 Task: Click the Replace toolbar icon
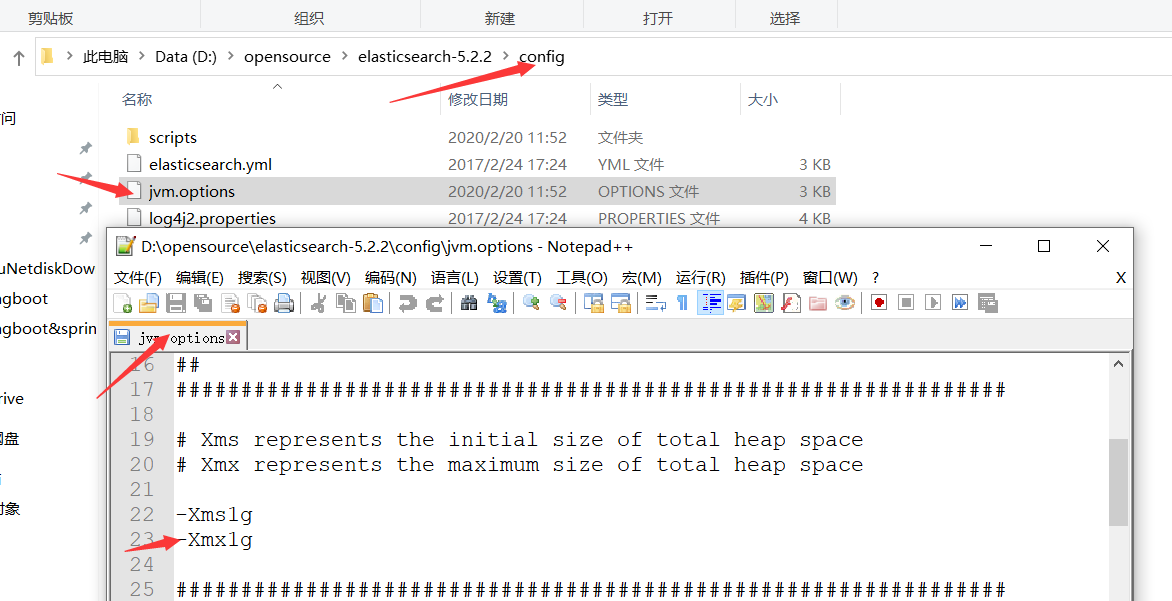point(496,303)
